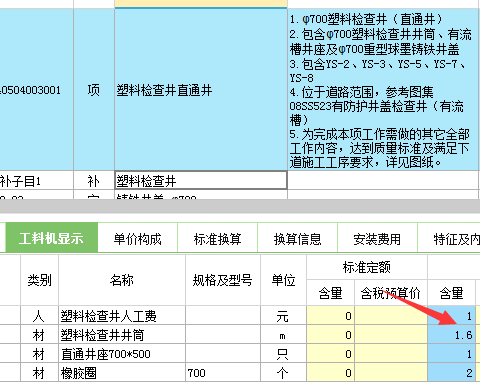Click the 标准定额 group header
This screenshot has height=387, width=480.
click(x=367, y=267)
